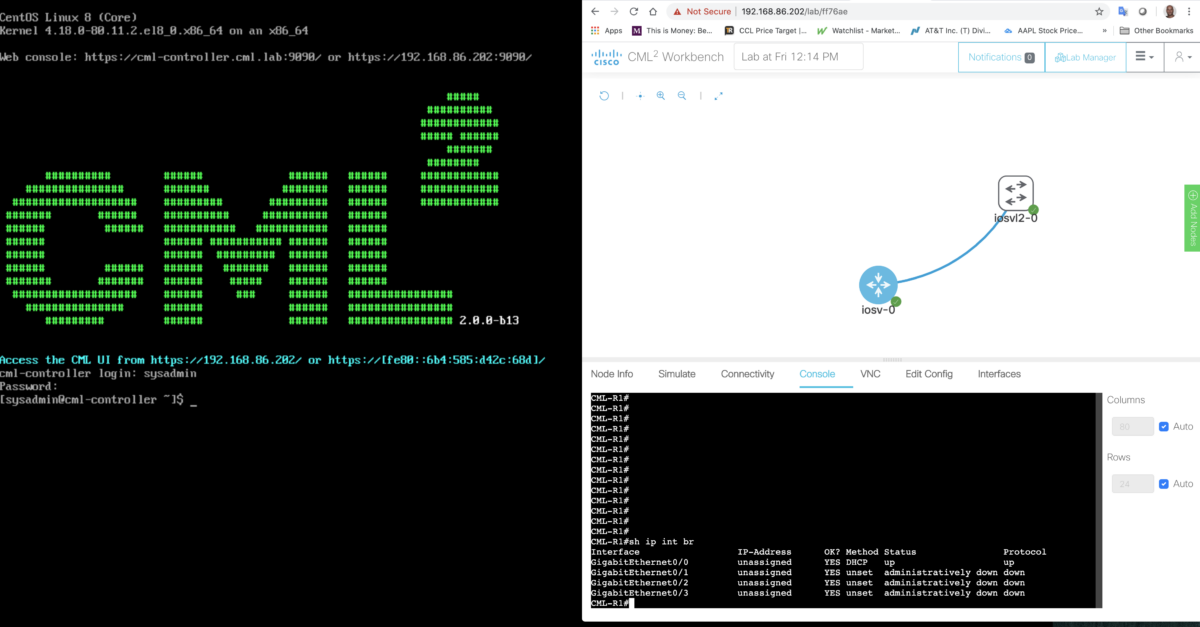Open the Lab Manager
Image resolution: width=1200 pixels, height=627 pixels.
(x=1085, y=57)
